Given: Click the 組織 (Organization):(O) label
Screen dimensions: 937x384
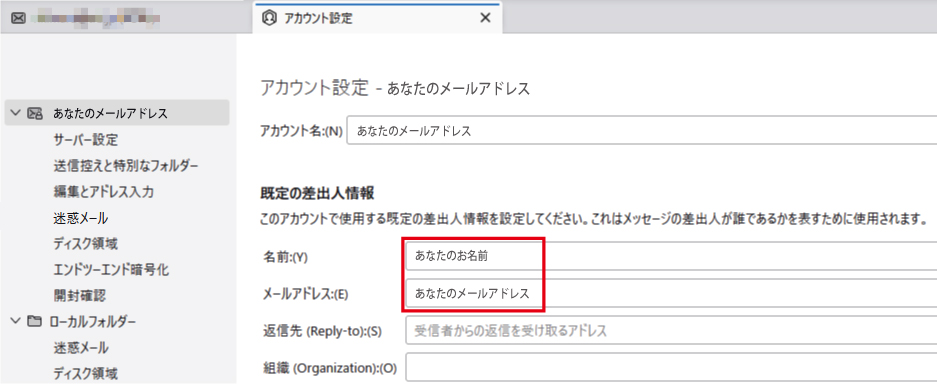Looking at the screenshot, I should coord(330,367).
